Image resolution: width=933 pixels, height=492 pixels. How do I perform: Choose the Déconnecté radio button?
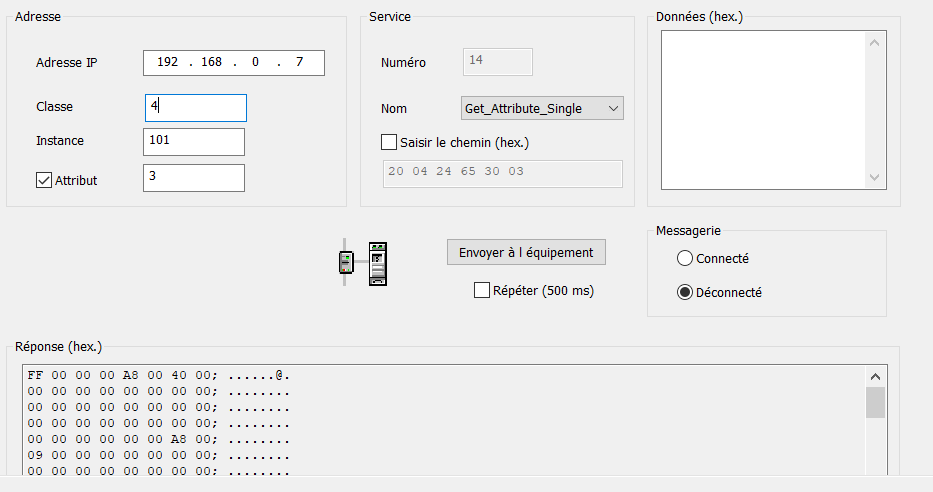(x=685, y=293)
